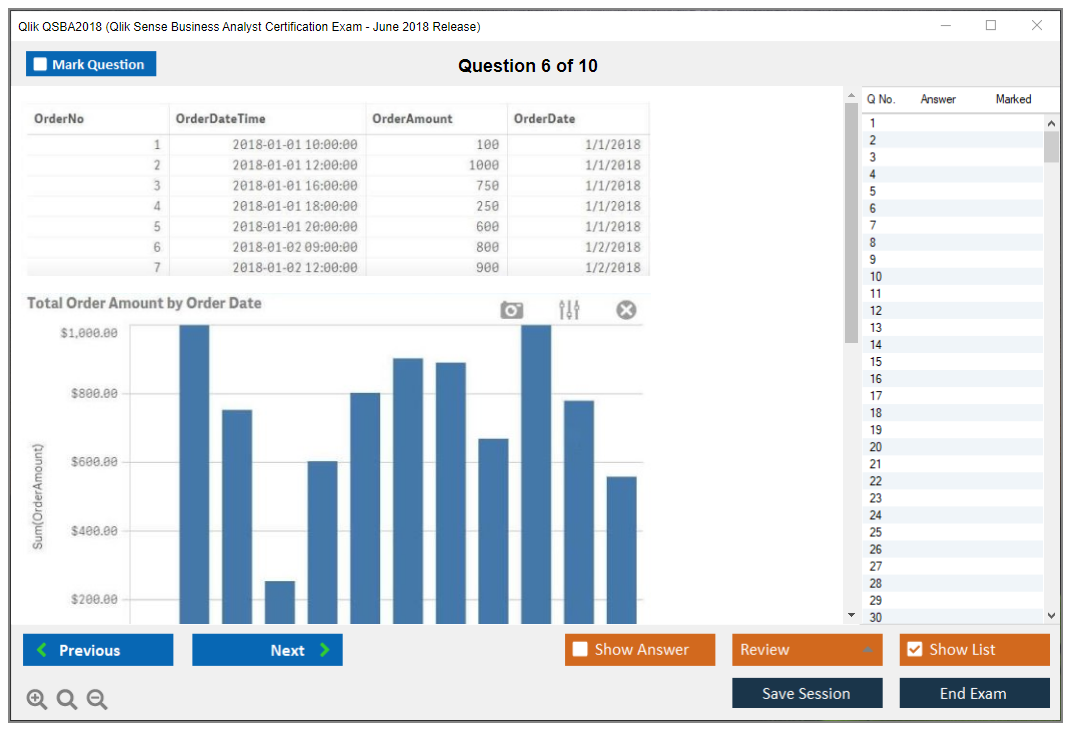Sort table by OrderDateTime column header

[221, 119]
